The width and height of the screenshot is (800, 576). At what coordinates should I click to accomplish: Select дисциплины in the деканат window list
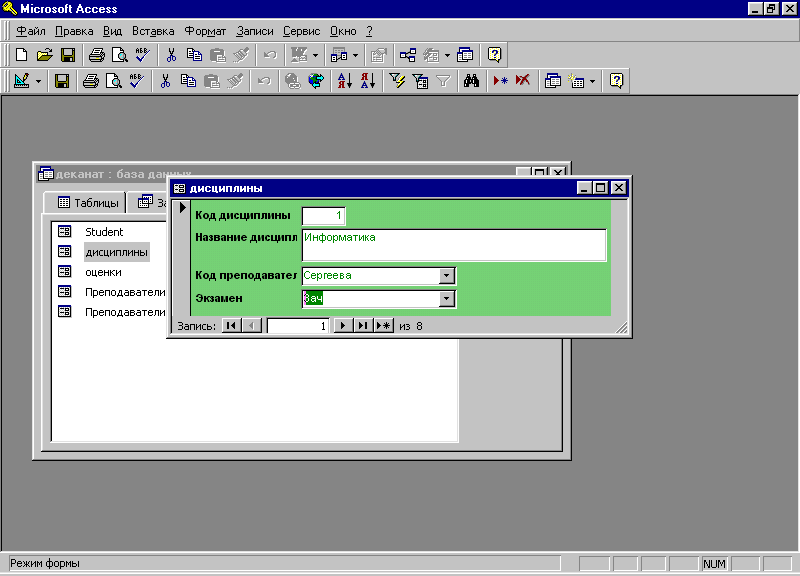click(117, 252)
